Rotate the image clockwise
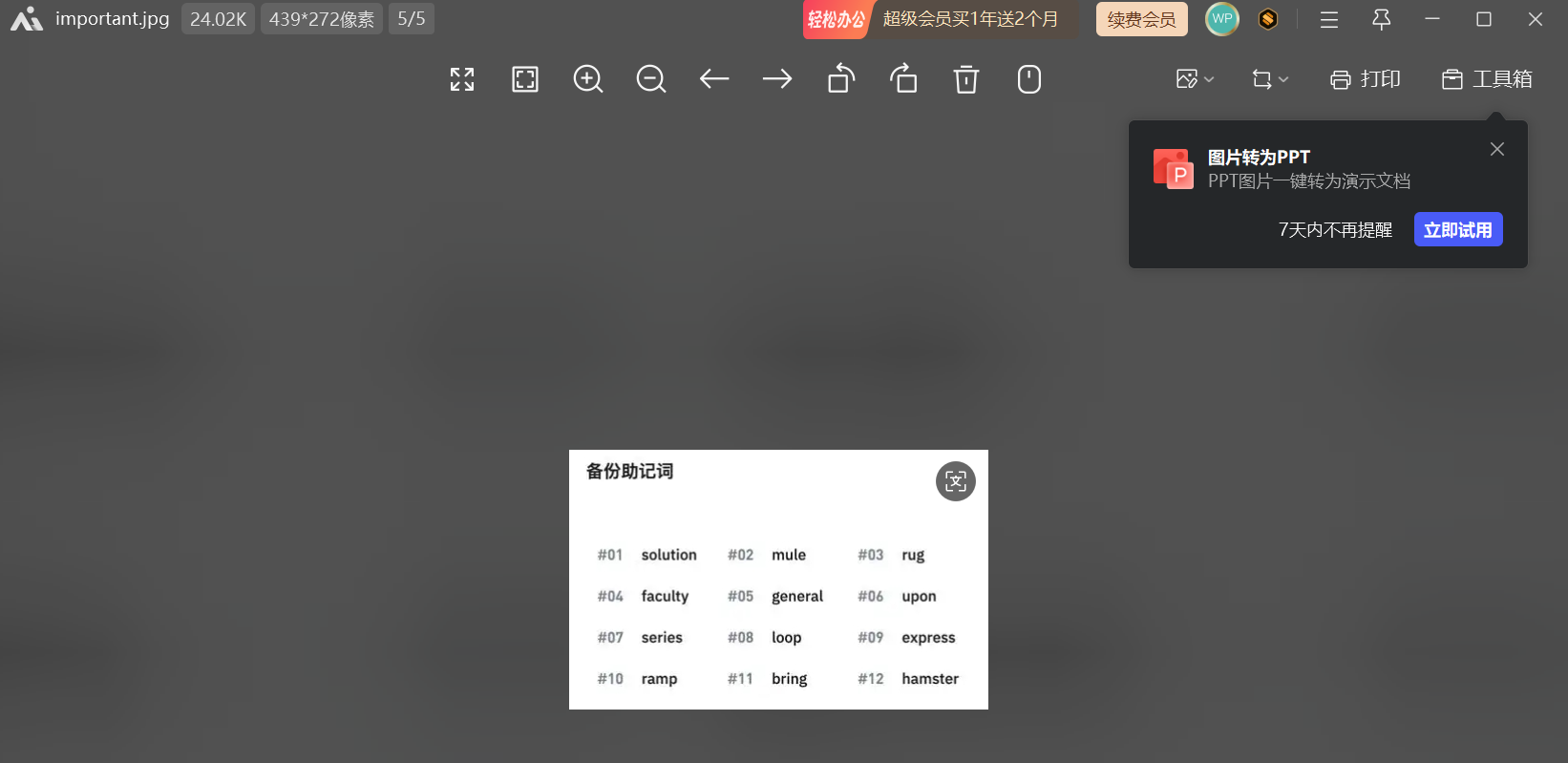Image resolution: width=1568 pixels, height=763 pixels. pyautogui.click(x=903, y=79)
